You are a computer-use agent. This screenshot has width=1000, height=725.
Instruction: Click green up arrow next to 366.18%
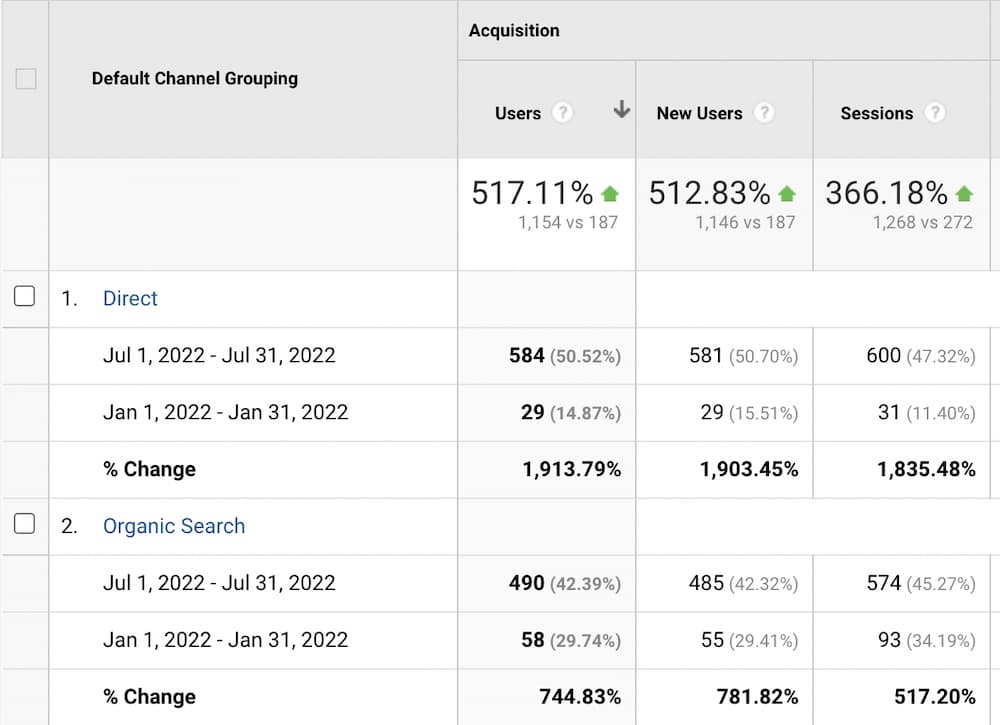(964, 193)
